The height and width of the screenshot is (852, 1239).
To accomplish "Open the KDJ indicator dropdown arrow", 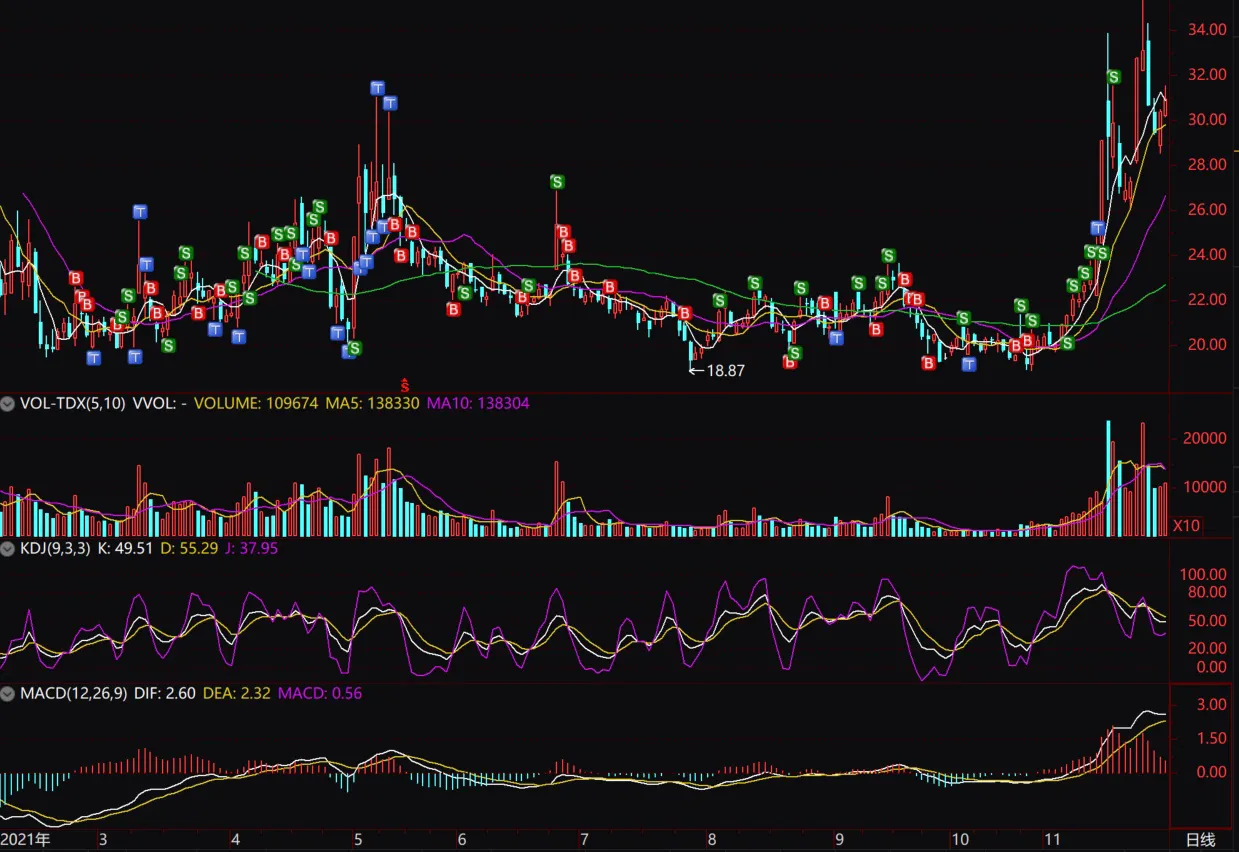I will point(8,548).
